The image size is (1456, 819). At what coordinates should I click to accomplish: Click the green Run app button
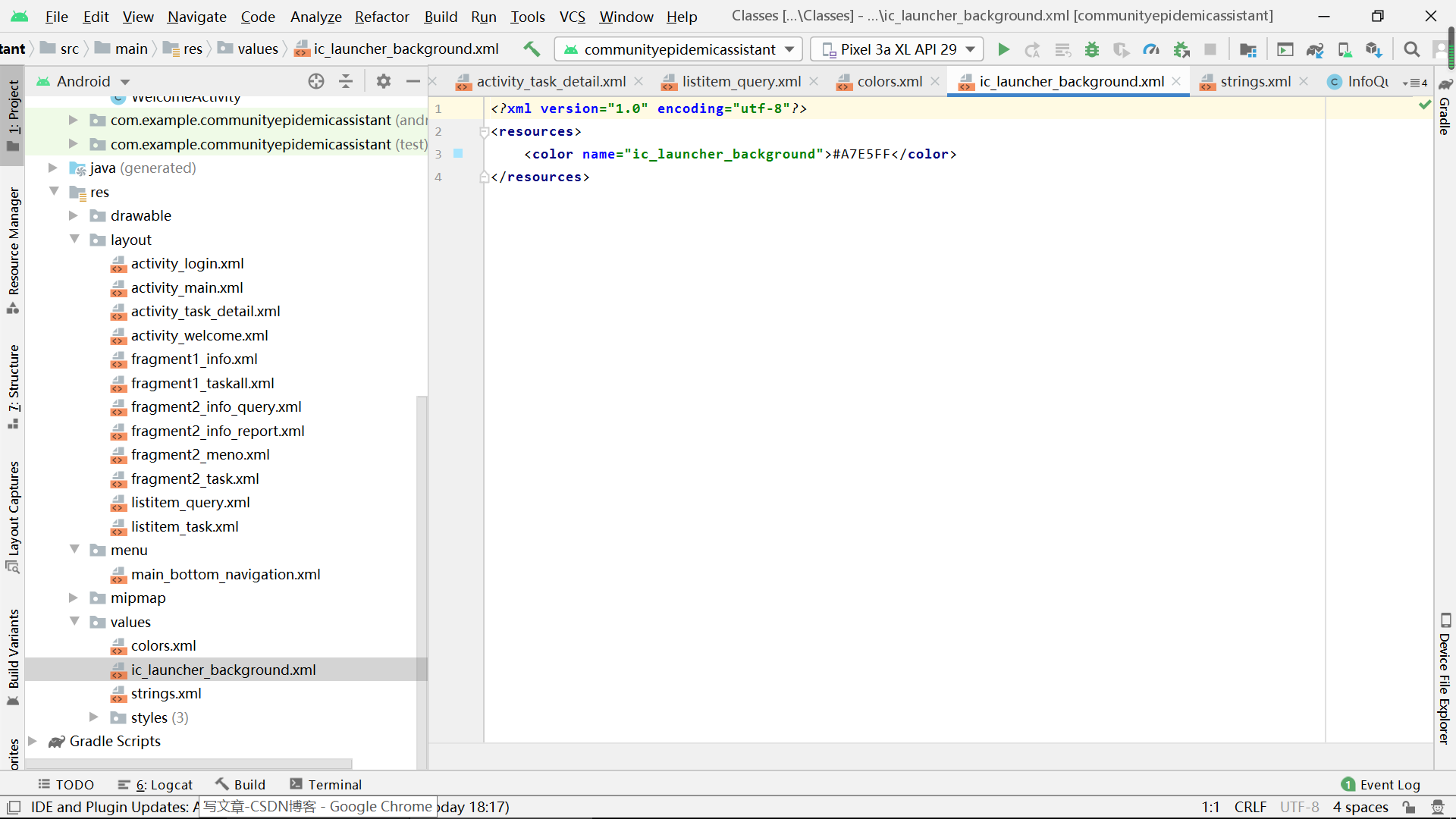point(1003,50)
